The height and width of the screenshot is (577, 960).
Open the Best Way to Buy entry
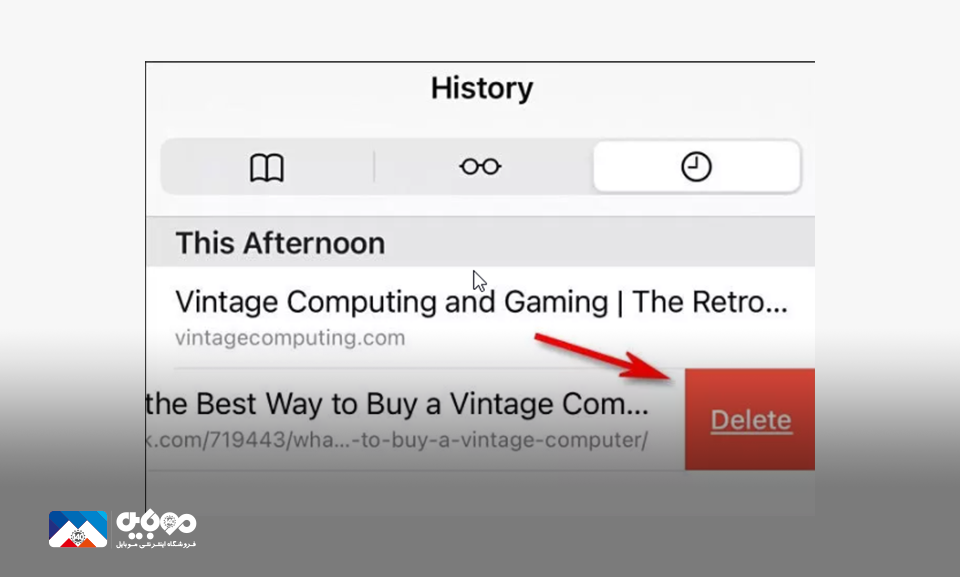pos(415,420)
